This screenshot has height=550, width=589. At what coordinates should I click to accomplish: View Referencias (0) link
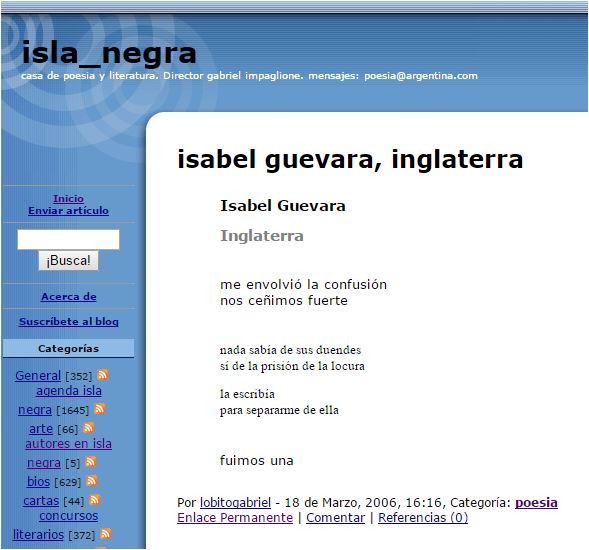(x=423, y=517)
